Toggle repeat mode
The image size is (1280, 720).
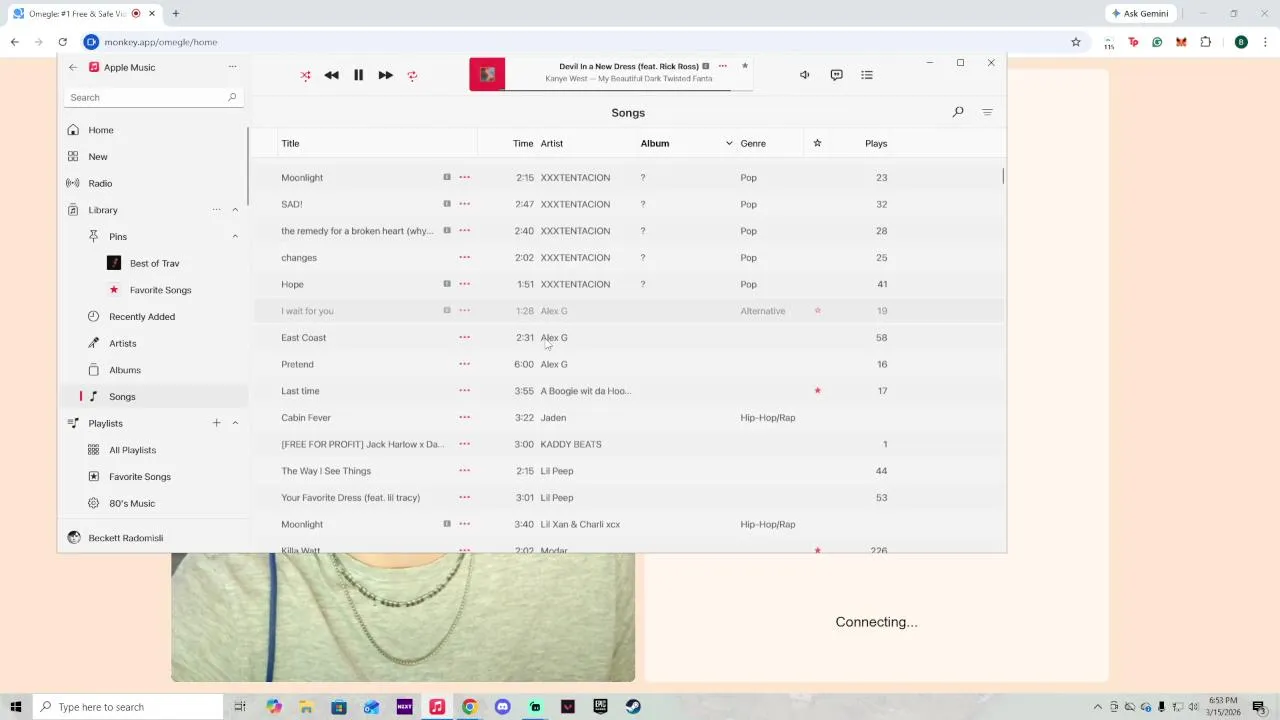coord(412,75)
